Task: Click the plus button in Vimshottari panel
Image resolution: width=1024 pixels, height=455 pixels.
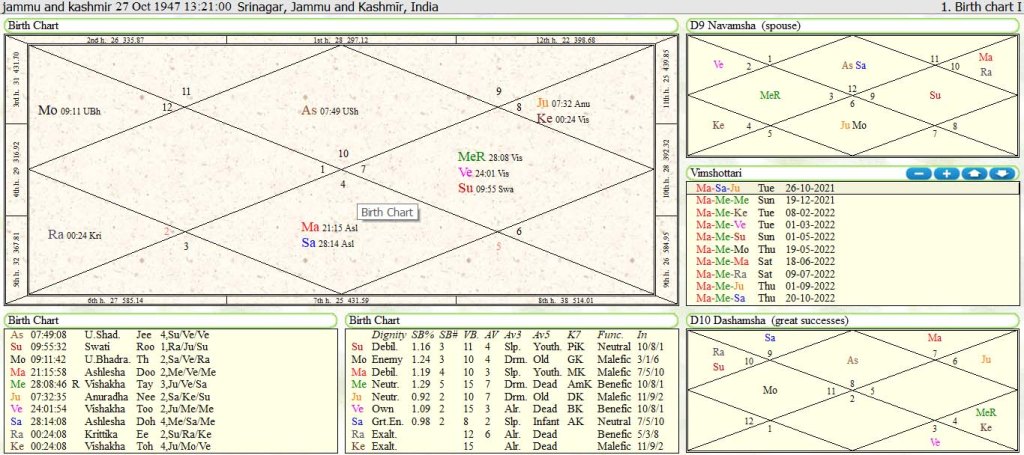Action: pyautogui.click(x=946, y=173)
